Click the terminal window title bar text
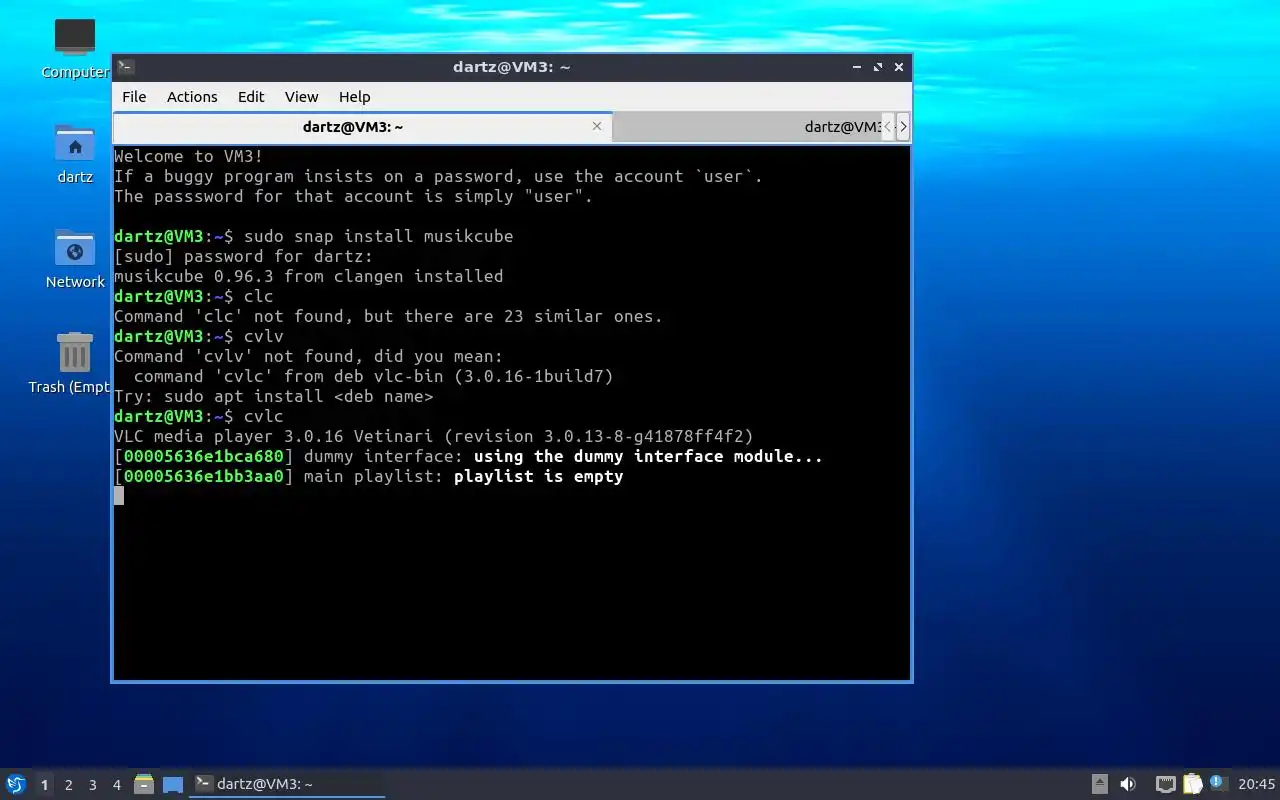Image resolution: width=1280 pixels, height=800 pixels. (511, 67)
